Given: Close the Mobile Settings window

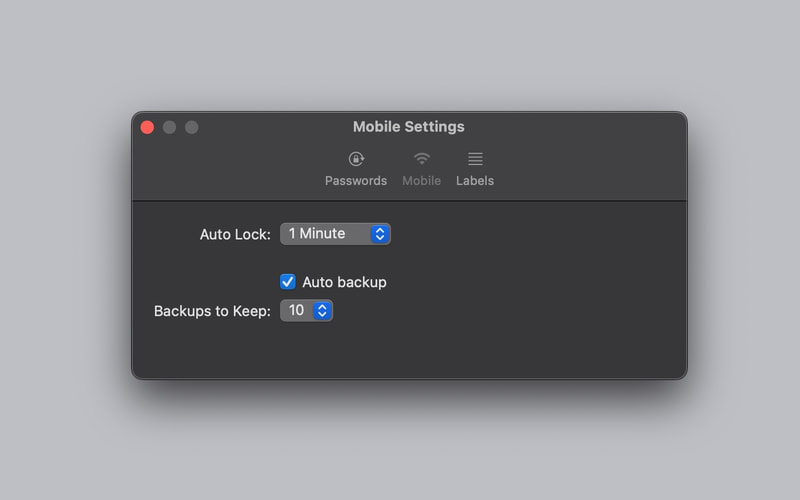Looking at the screenshot, I should [147, 127].
